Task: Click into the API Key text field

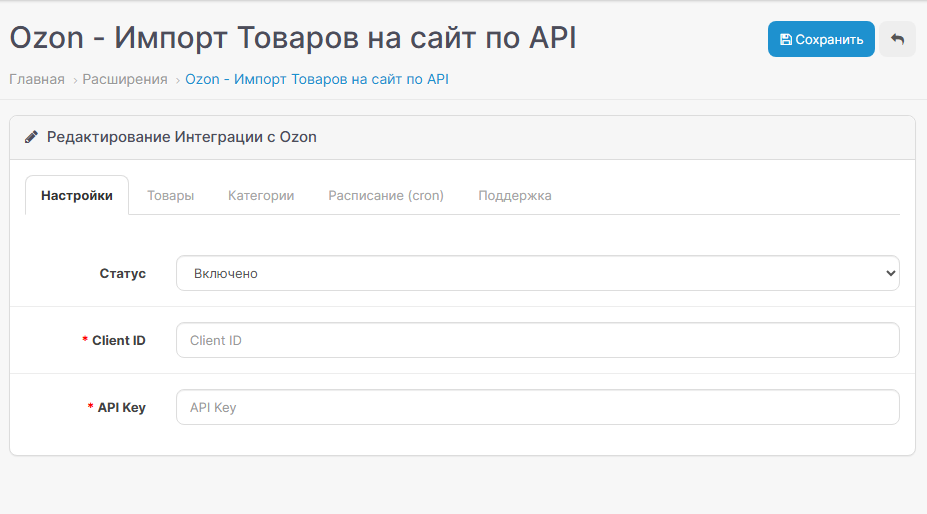Action: click(537, 407)
